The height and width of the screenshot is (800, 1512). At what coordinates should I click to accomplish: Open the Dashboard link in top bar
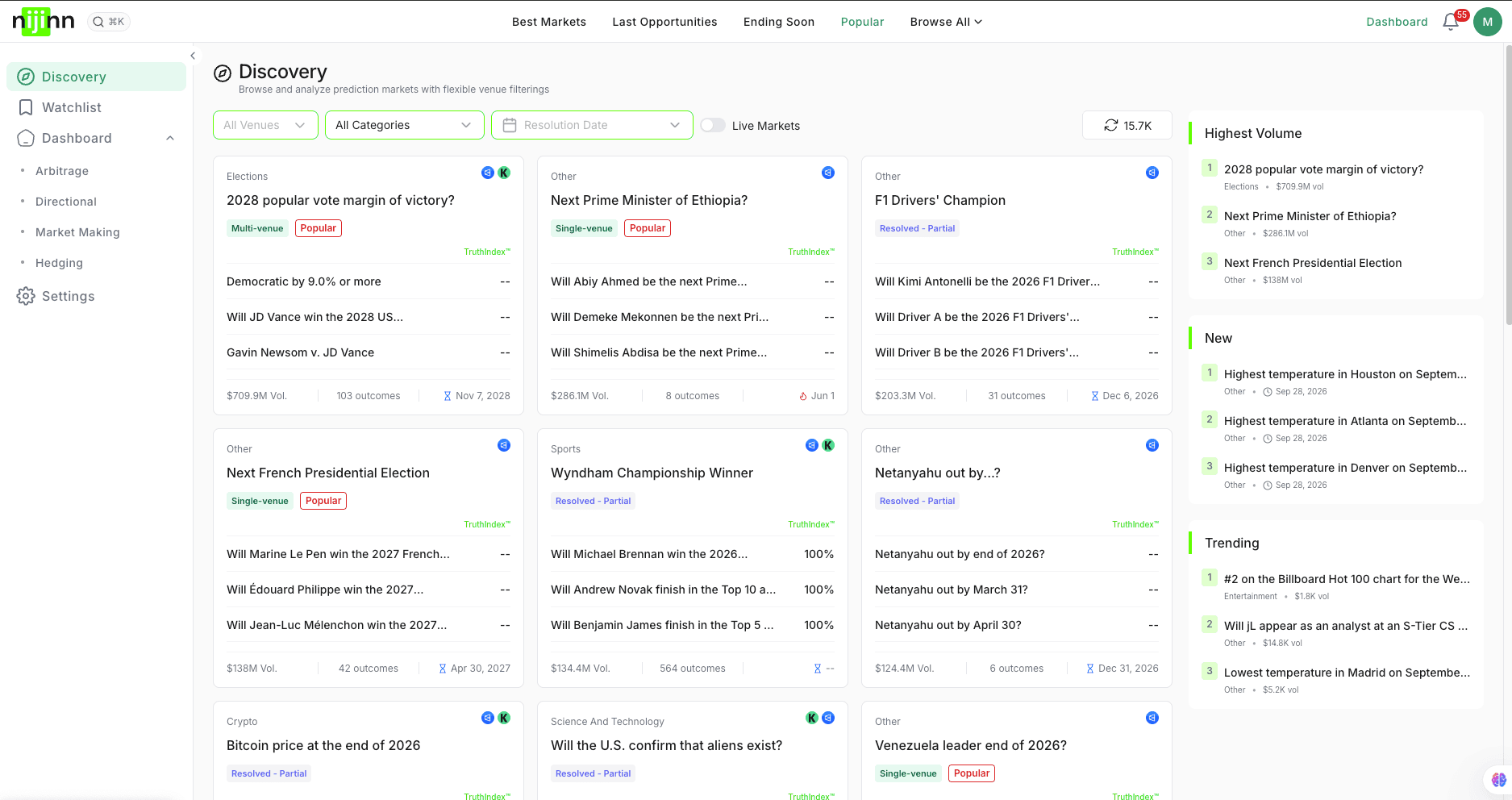[x=1397, y=22]
